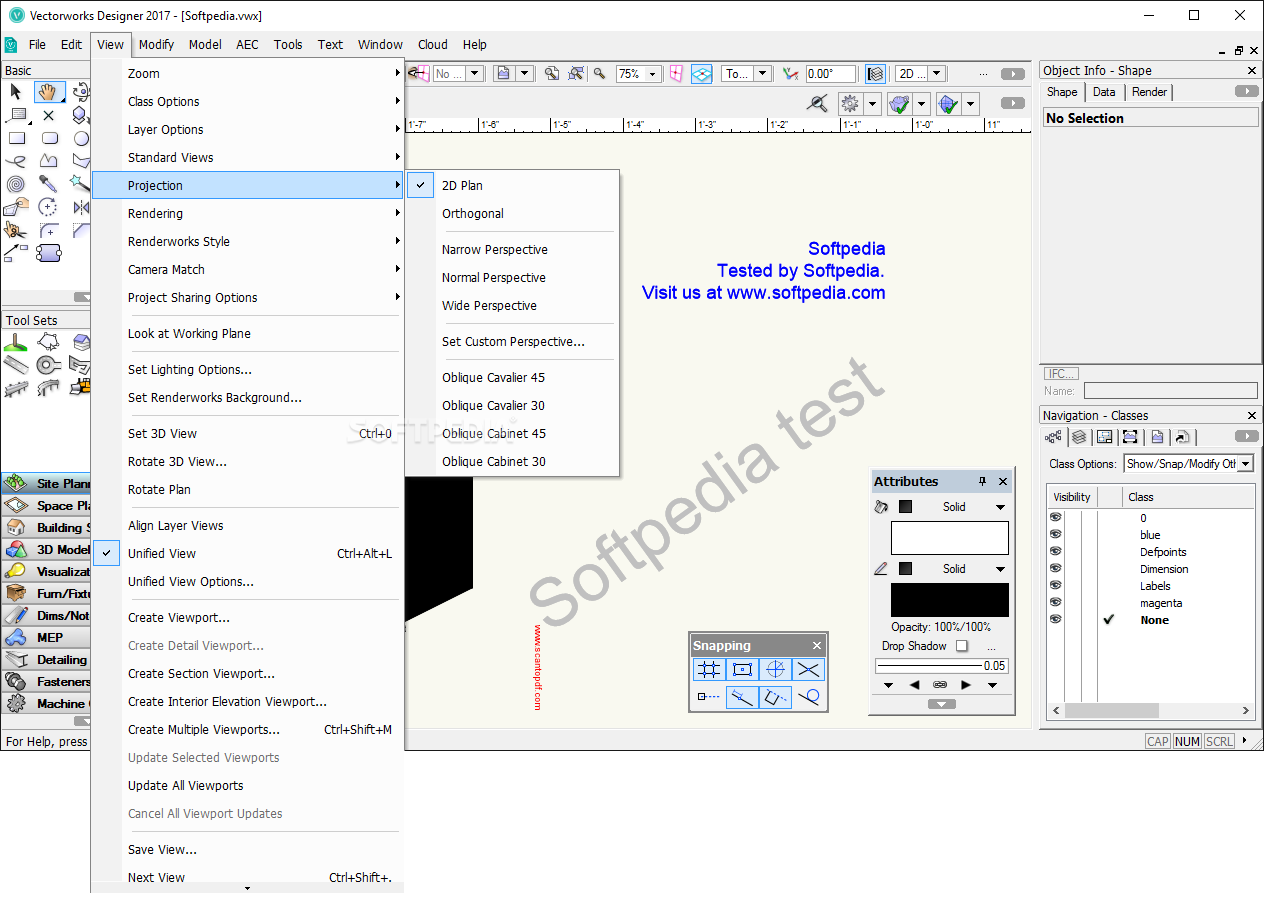Select the Rectangle tool in Basic palette
1264x899 pixels.
16,138
